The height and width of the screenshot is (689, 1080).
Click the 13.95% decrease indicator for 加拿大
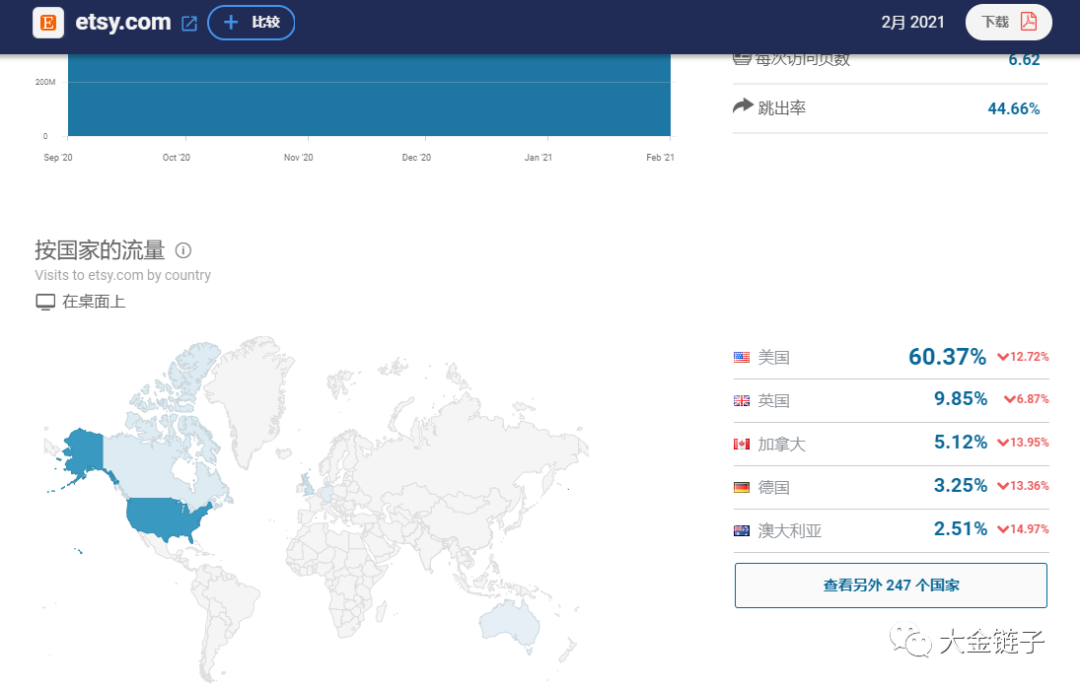[1023, 442]
